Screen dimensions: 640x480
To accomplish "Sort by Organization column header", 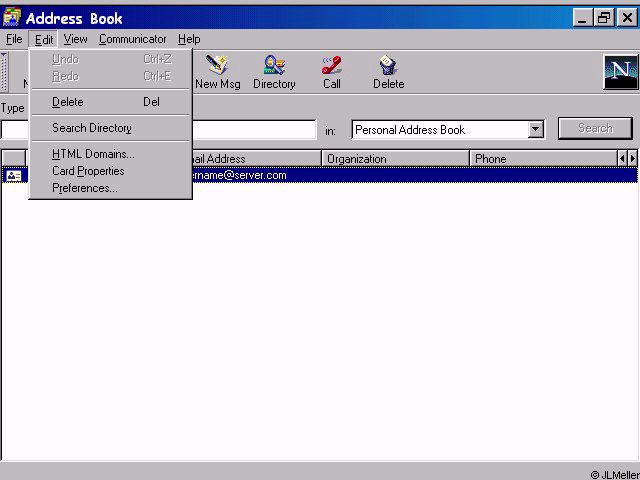I will pos(395,158).
